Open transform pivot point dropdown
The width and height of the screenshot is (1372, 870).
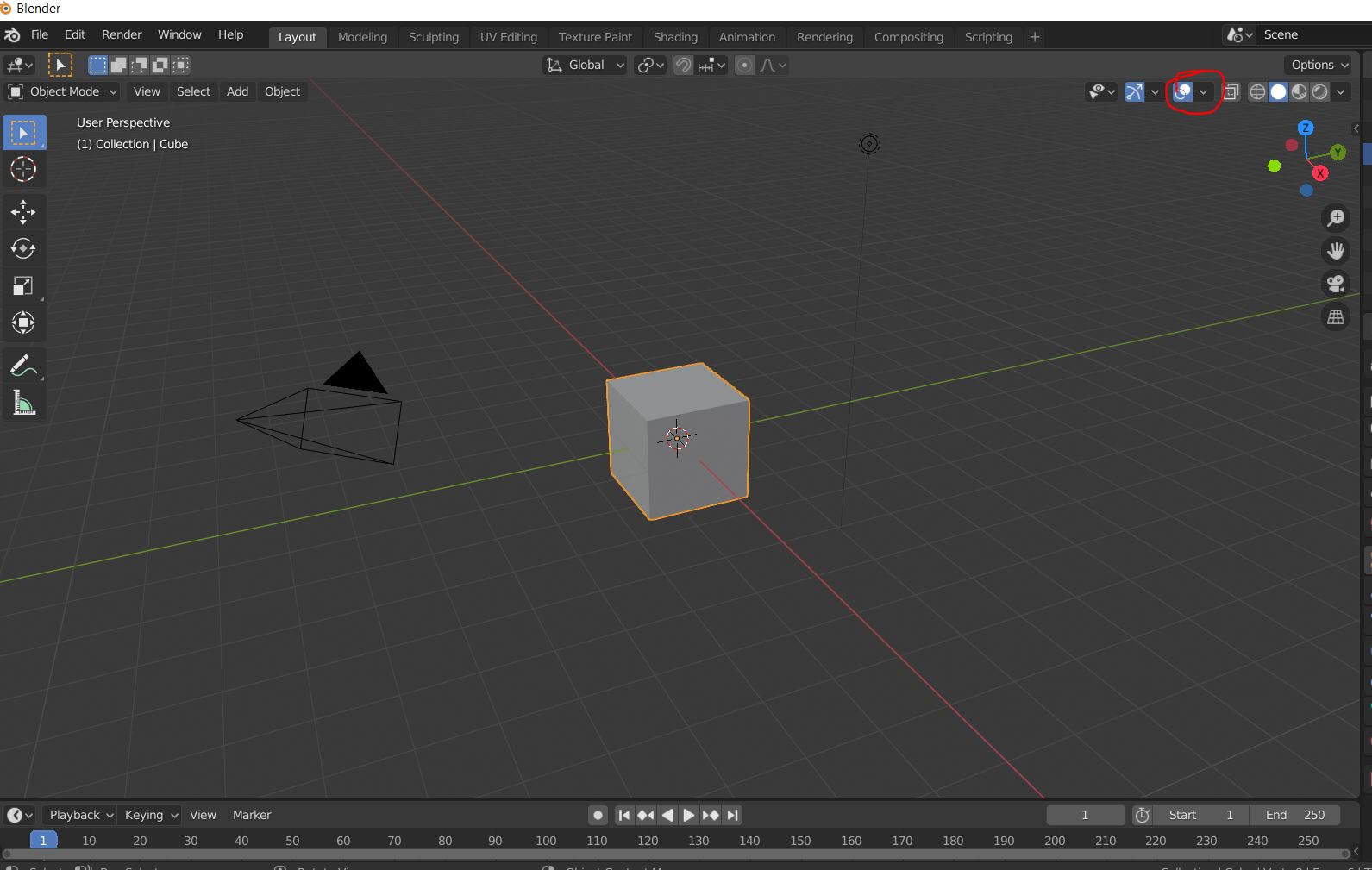tap(650, 65)
